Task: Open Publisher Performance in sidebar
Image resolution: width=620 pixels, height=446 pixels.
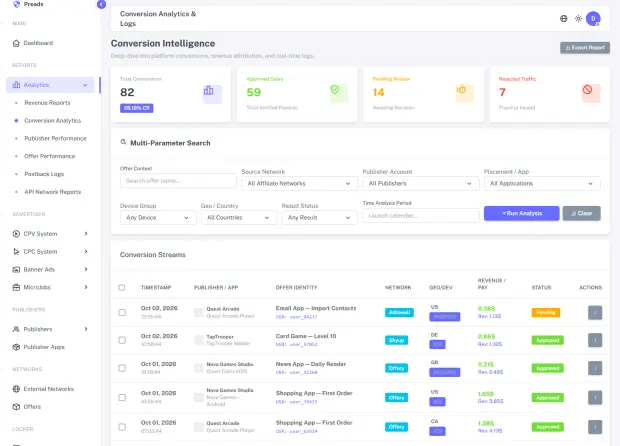Action: tap(55, 138)
